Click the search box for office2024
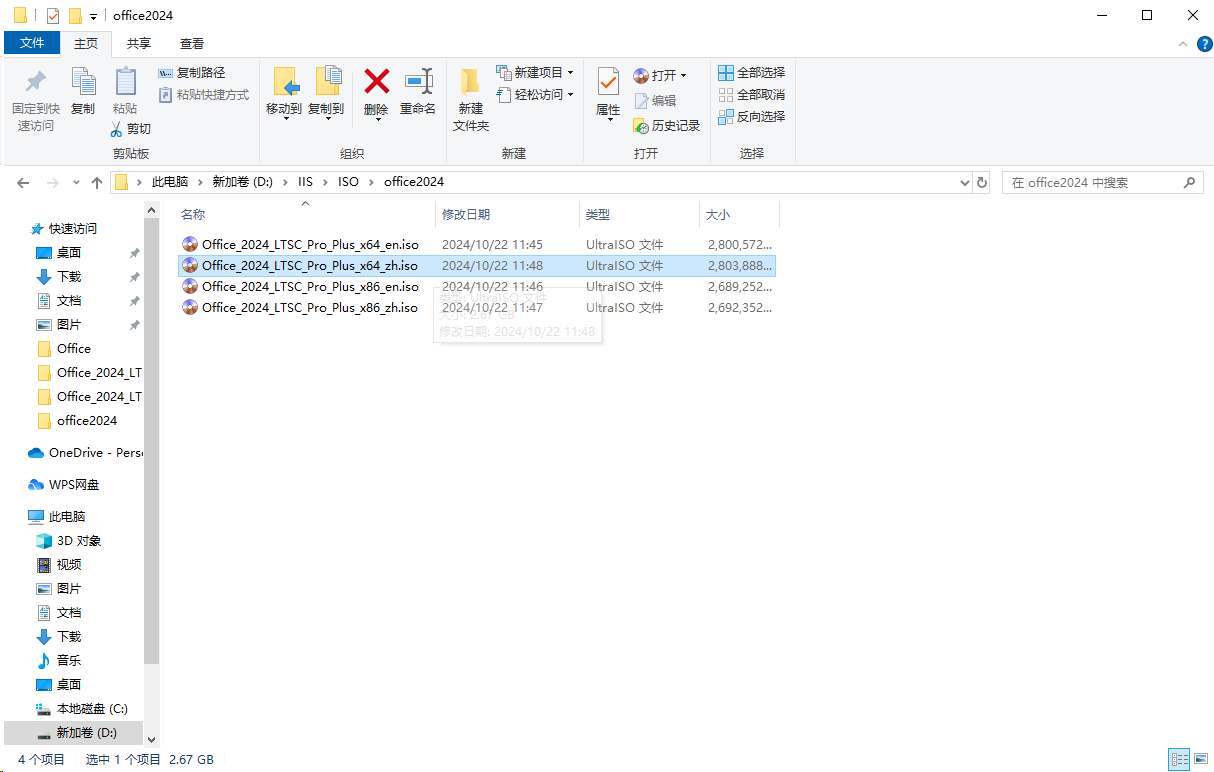Image resolution: width=1214 pixels, height=772 pixels. (1090, 183)
